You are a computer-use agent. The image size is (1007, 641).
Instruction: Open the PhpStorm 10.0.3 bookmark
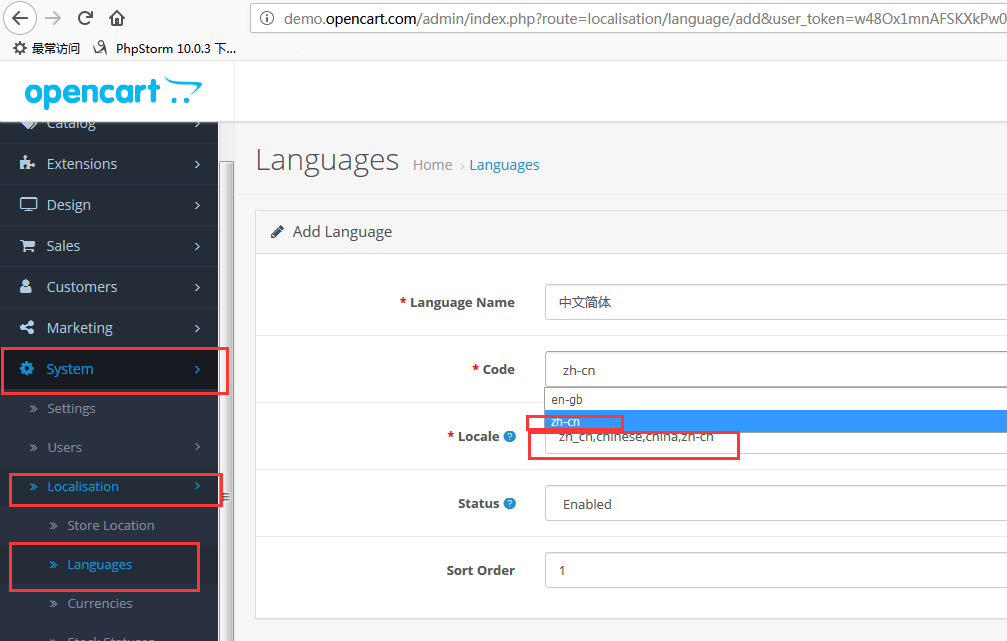click(165, 48)
